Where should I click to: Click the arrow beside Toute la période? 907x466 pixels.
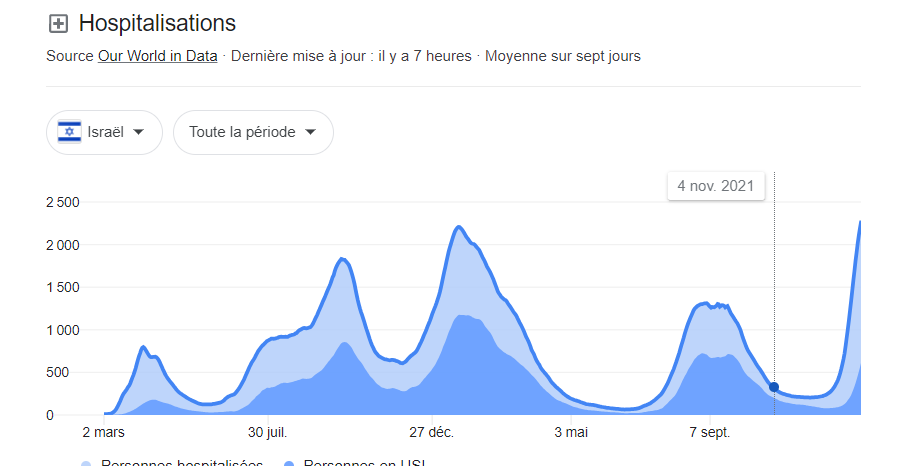point(310,132)
